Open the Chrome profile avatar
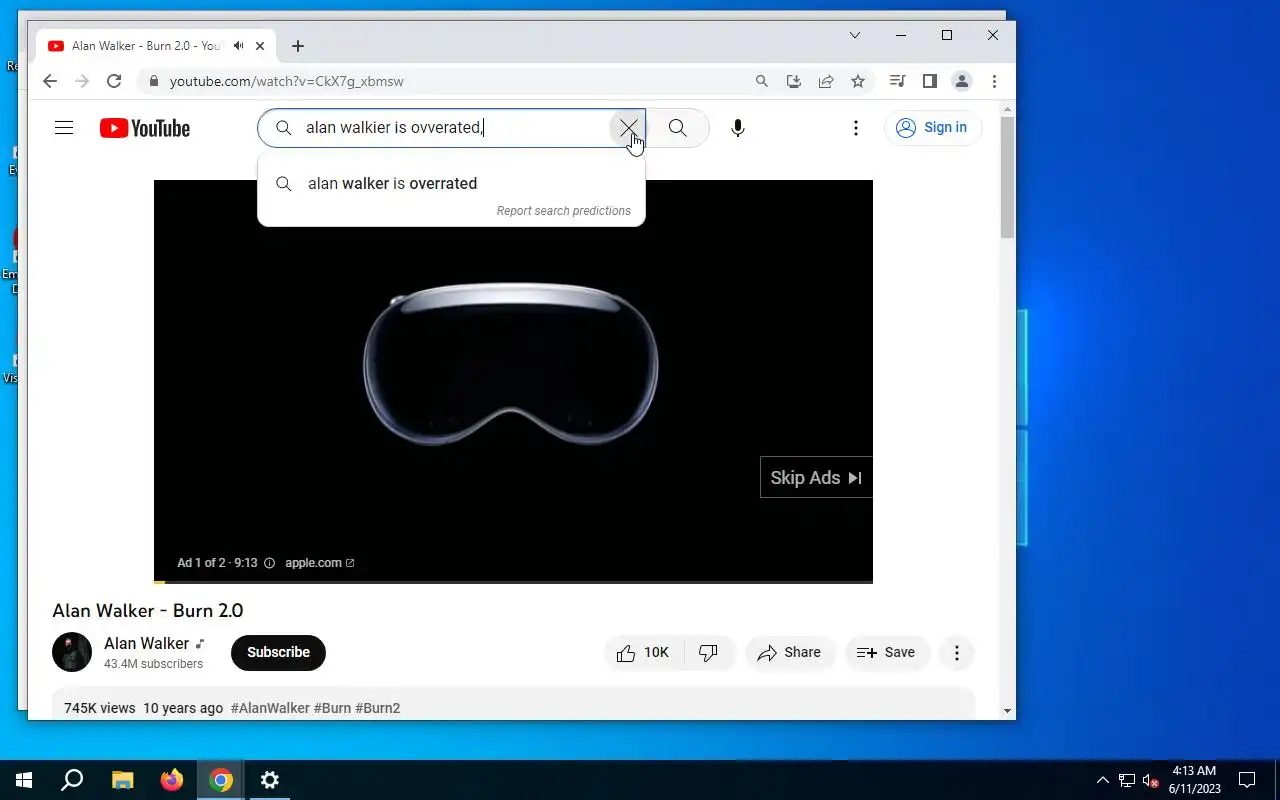The width and height of the screenshot is (1280, 800). click(962, 81)
